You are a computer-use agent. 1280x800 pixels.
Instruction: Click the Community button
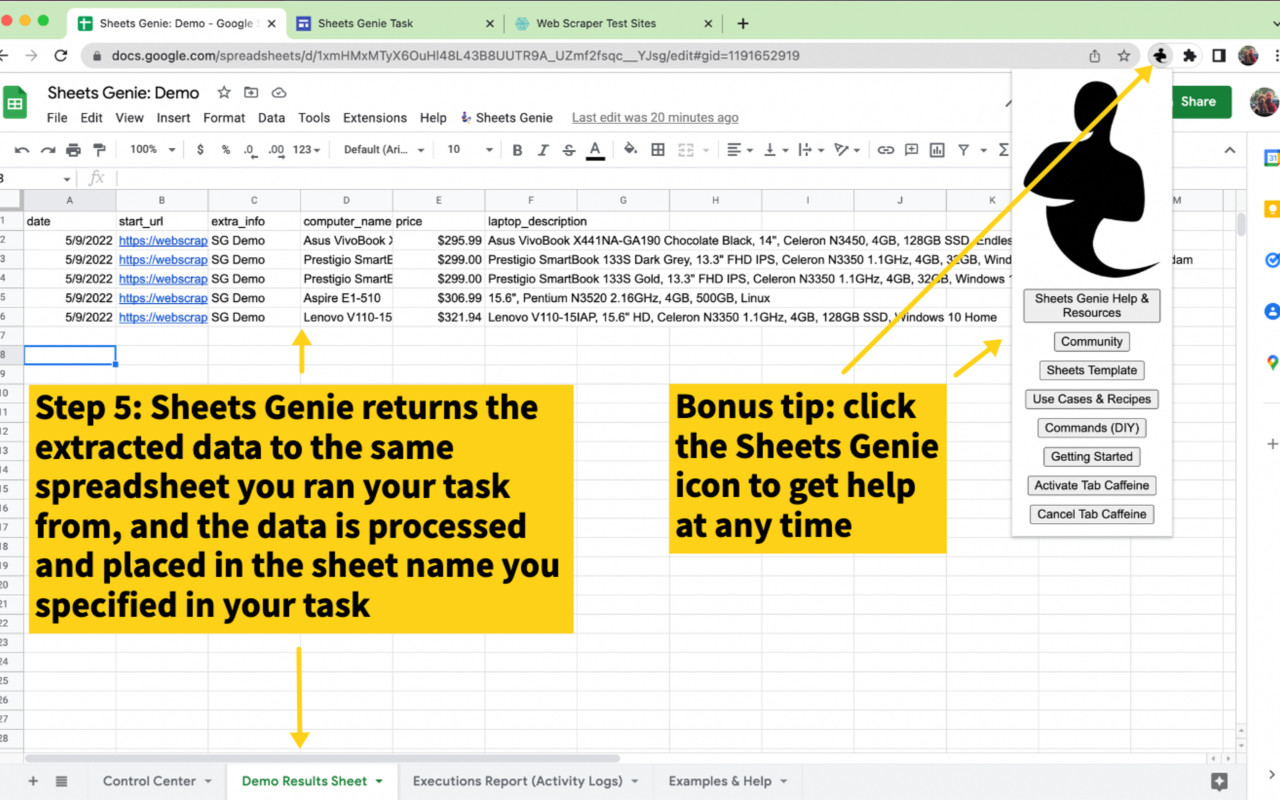[1092, 341]
